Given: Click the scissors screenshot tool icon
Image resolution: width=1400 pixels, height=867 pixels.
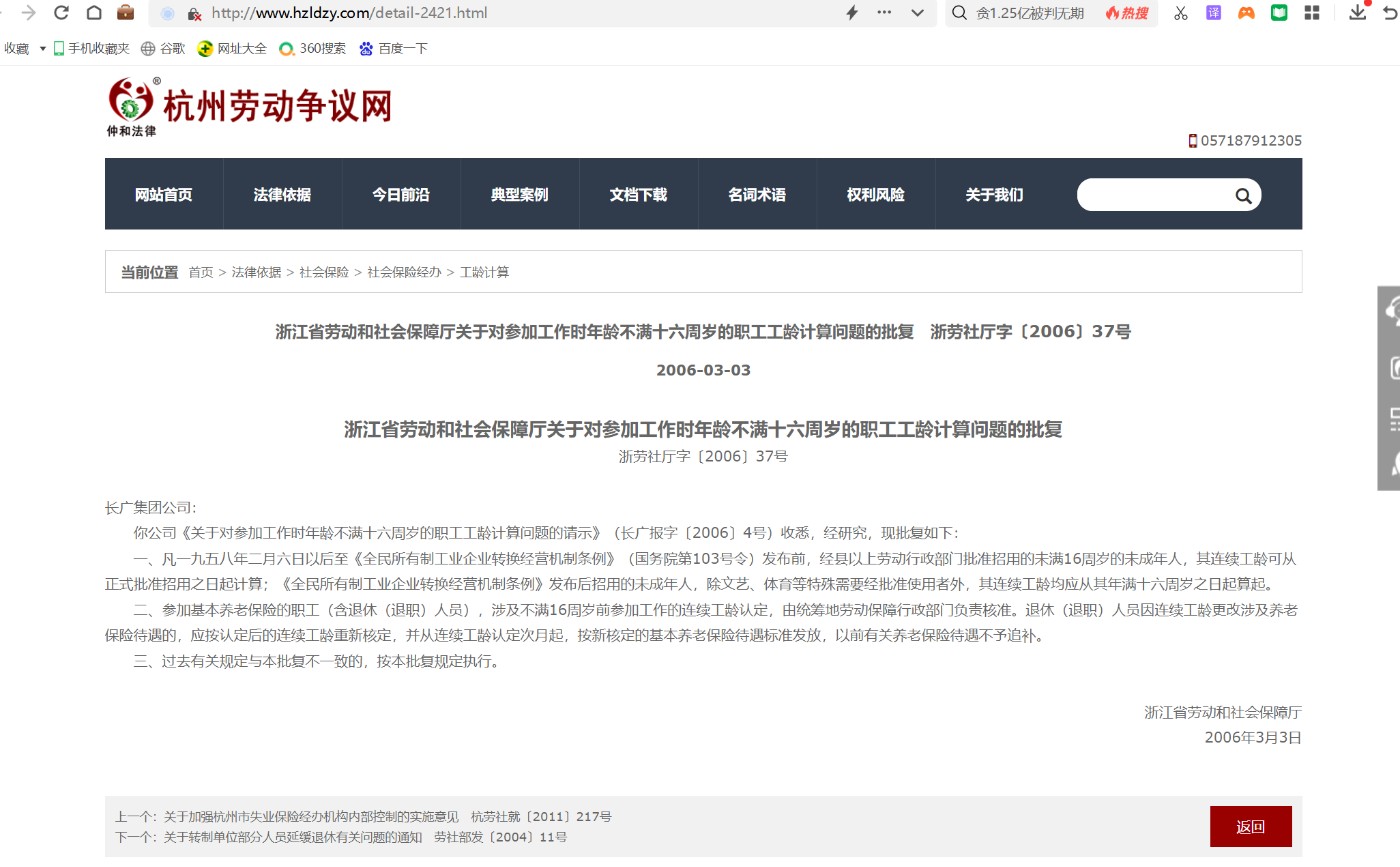Looking at the screenshot, I should [x=1181, y=13].
